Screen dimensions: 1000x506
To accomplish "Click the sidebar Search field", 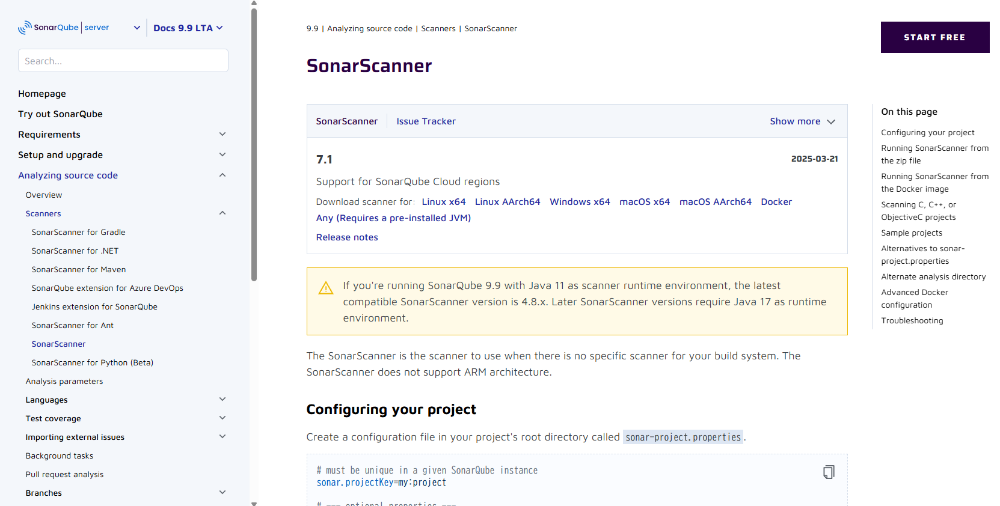I will pyautogui.click(x=123, y=61).
